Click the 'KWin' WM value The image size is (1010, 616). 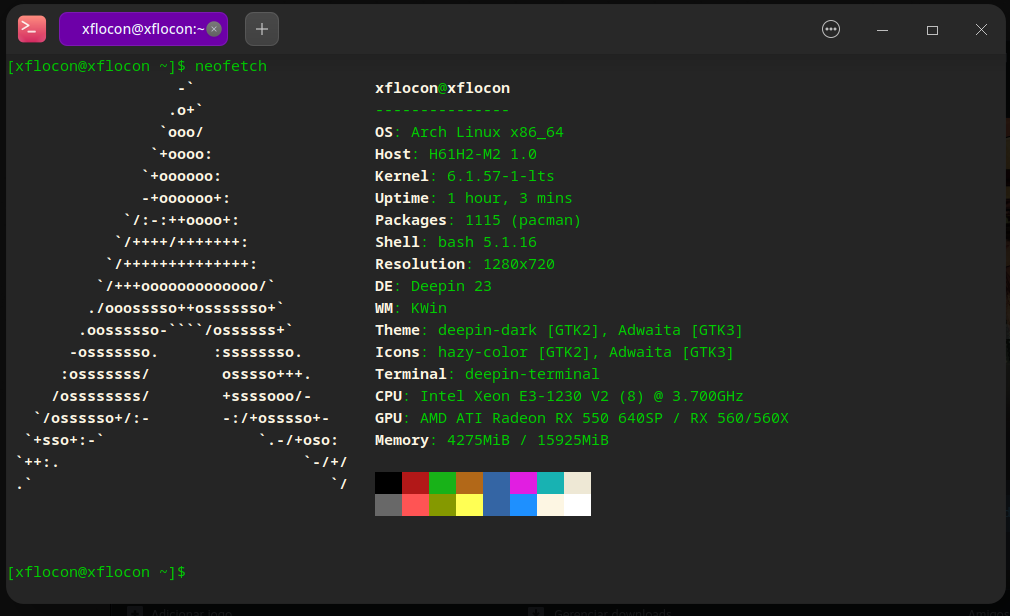click(428, 308)
